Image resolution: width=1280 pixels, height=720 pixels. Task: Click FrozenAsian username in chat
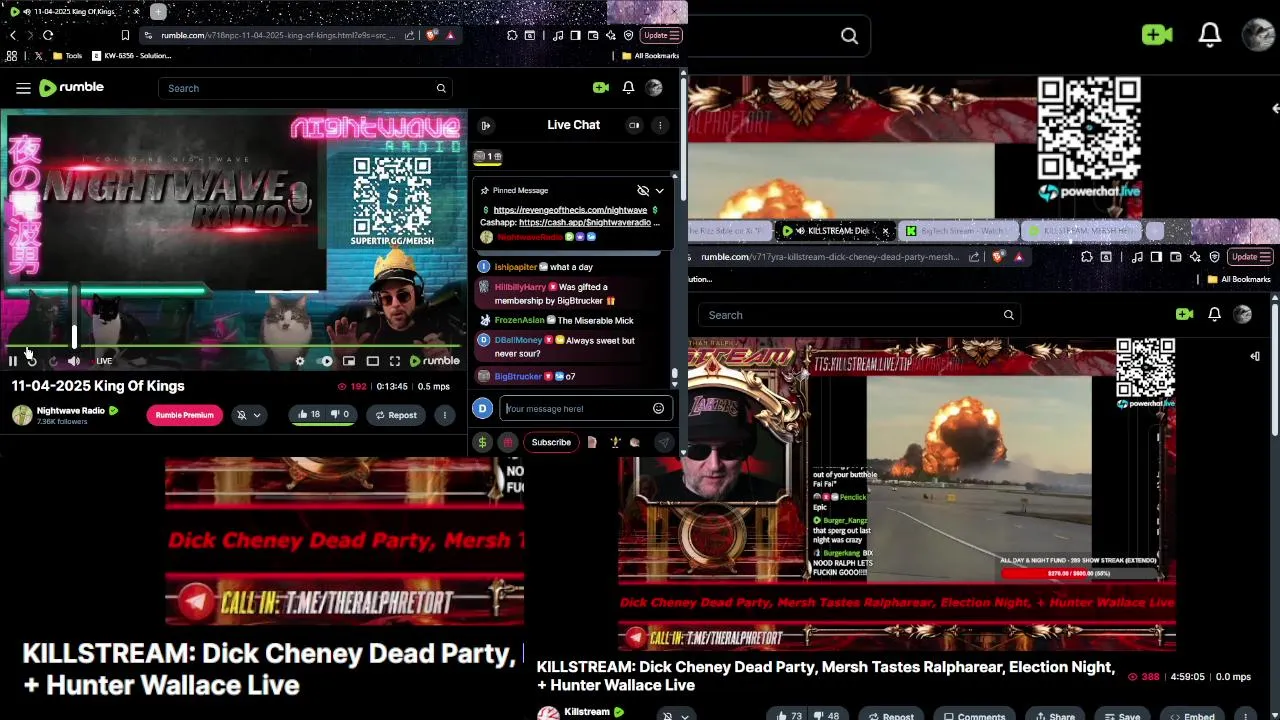point(519,320)
